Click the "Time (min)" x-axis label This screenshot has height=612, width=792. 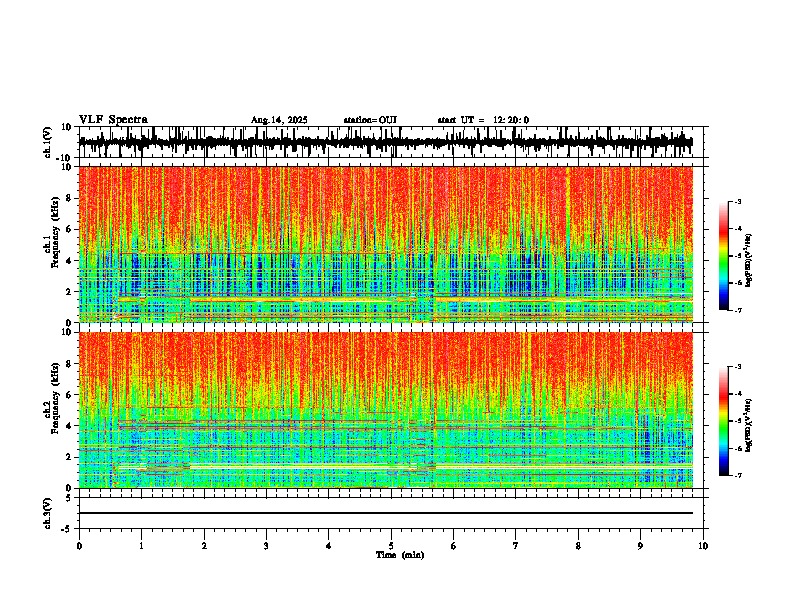tap(400, 555)
